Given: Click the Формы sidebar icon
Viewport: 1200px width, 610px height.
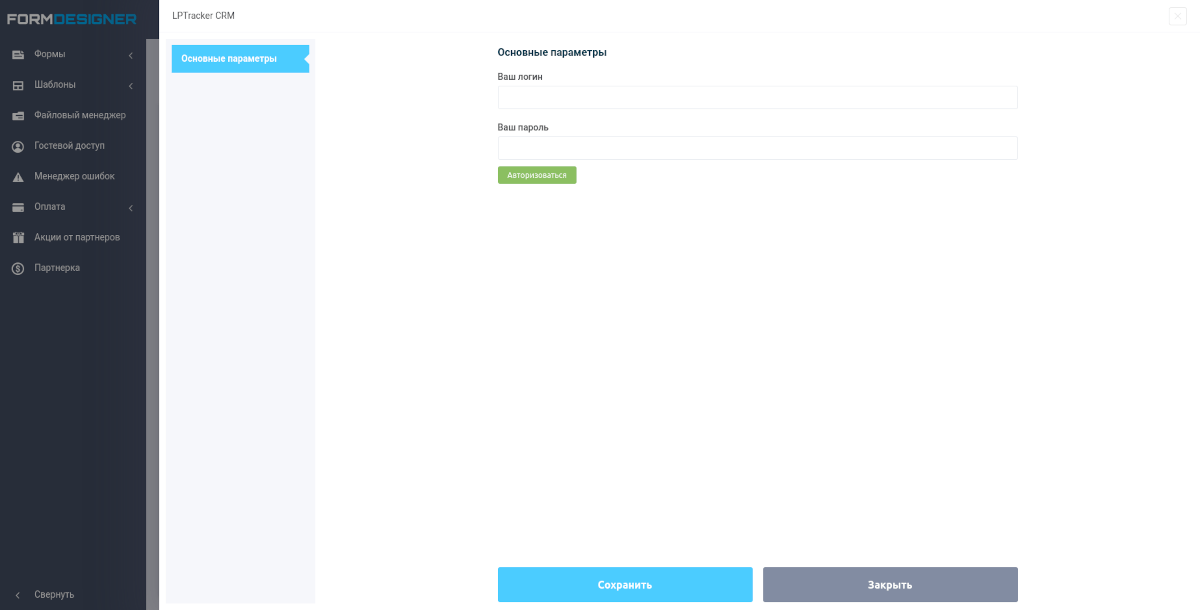Looking at the screenshot, I should (18, 54).
